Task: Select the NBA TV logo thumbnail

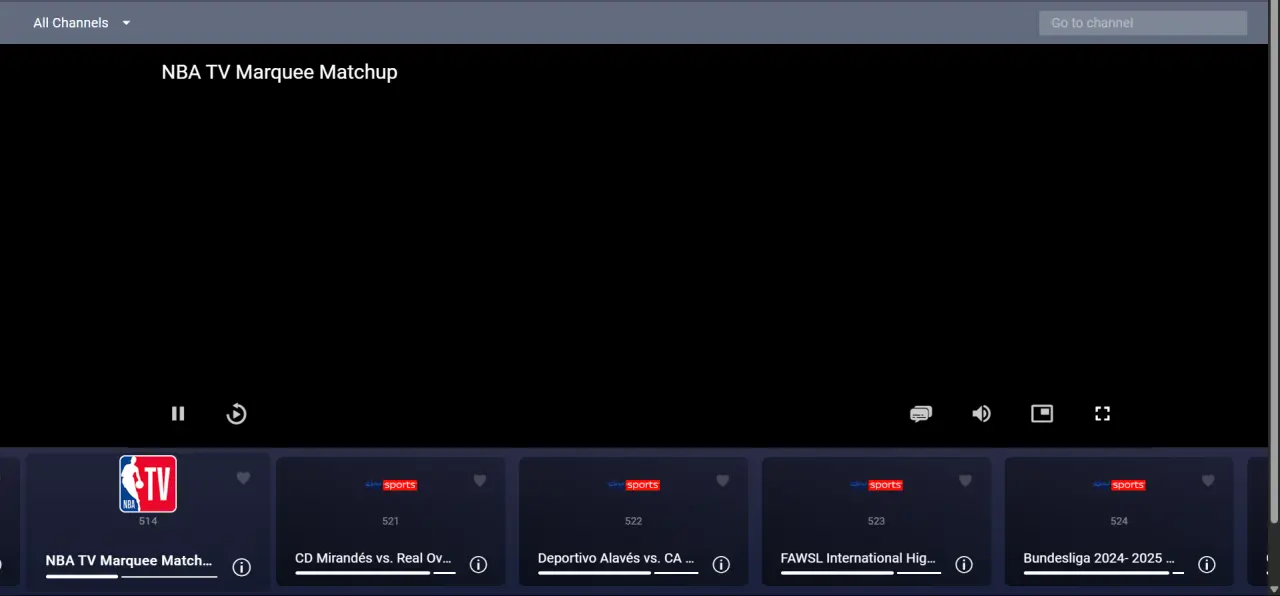Action: (148, 484)
